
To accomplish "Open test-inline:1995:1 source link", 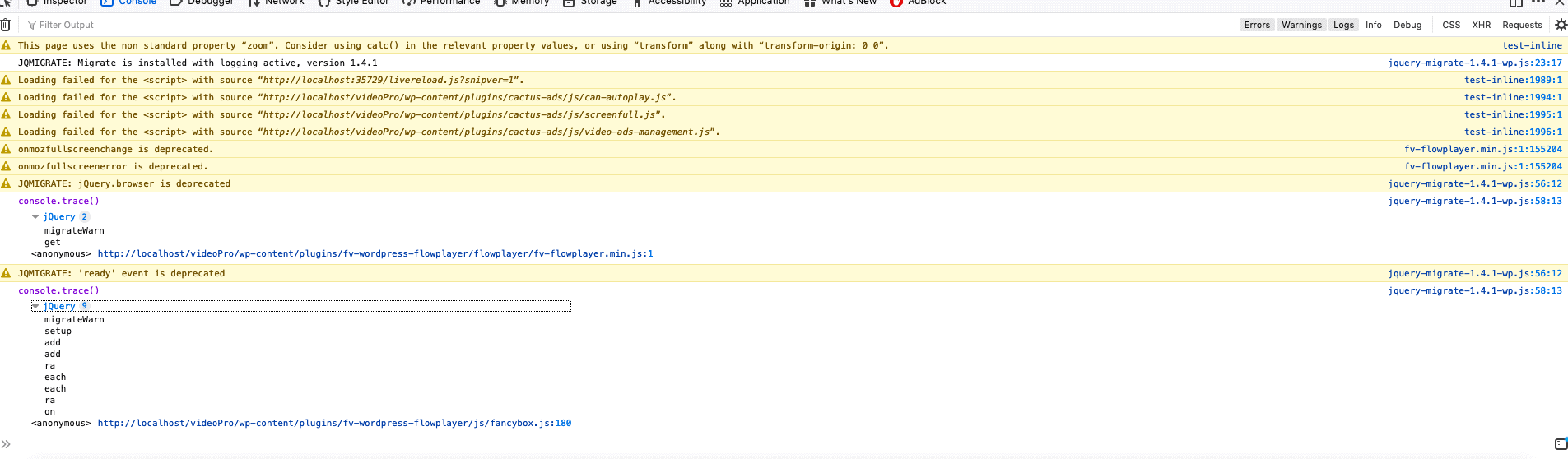I will pos(1513,114).
